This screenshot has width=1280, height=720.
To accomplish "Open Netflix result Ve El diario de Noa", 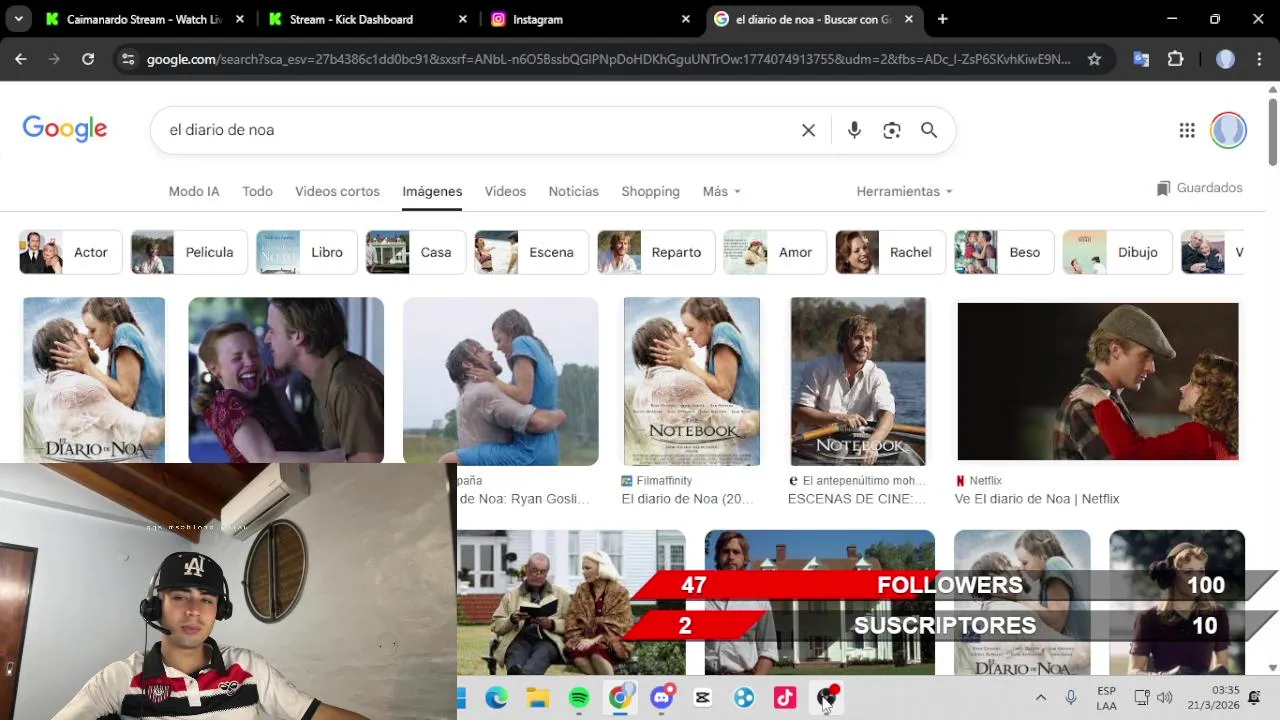I will pyautogui.click(x=1037, y=499).
